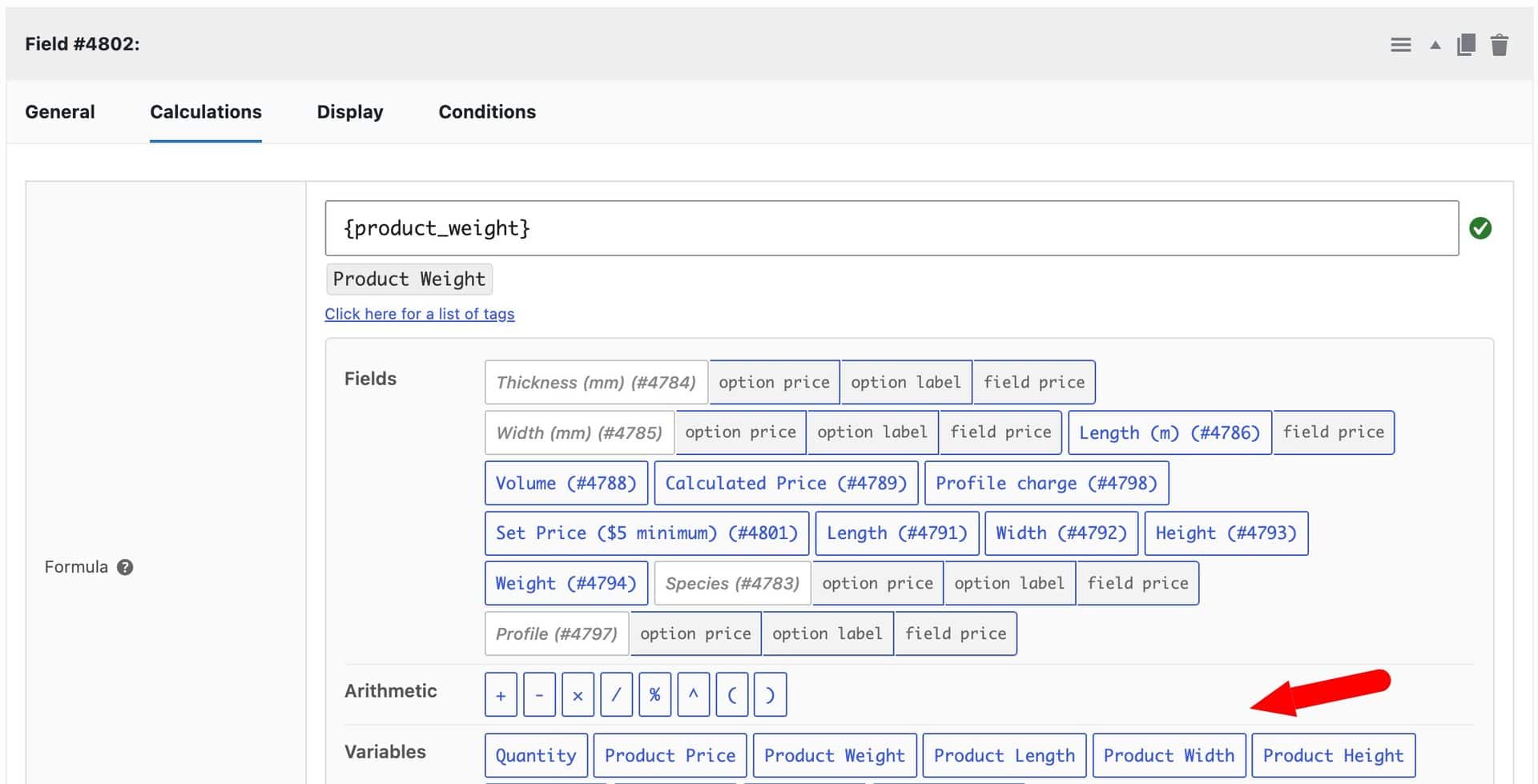Add the Quantity variable
The width and height of the screenshot is (1538, 784).
536,755
